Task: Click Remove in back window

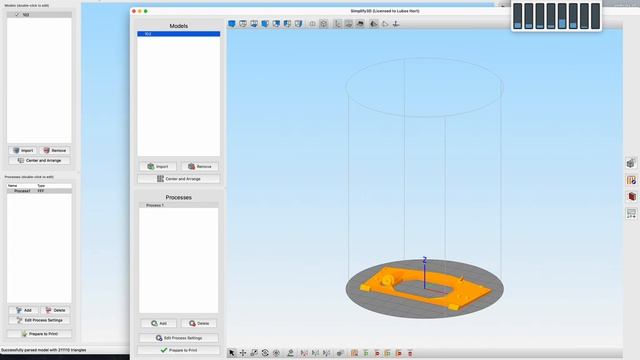Action: click(55, 150)
